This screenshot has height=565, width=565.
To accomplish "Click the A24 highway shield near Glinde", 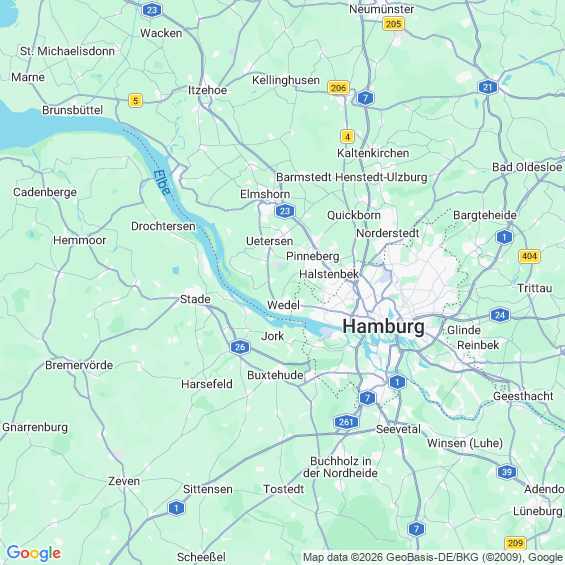I will (500, 315).
